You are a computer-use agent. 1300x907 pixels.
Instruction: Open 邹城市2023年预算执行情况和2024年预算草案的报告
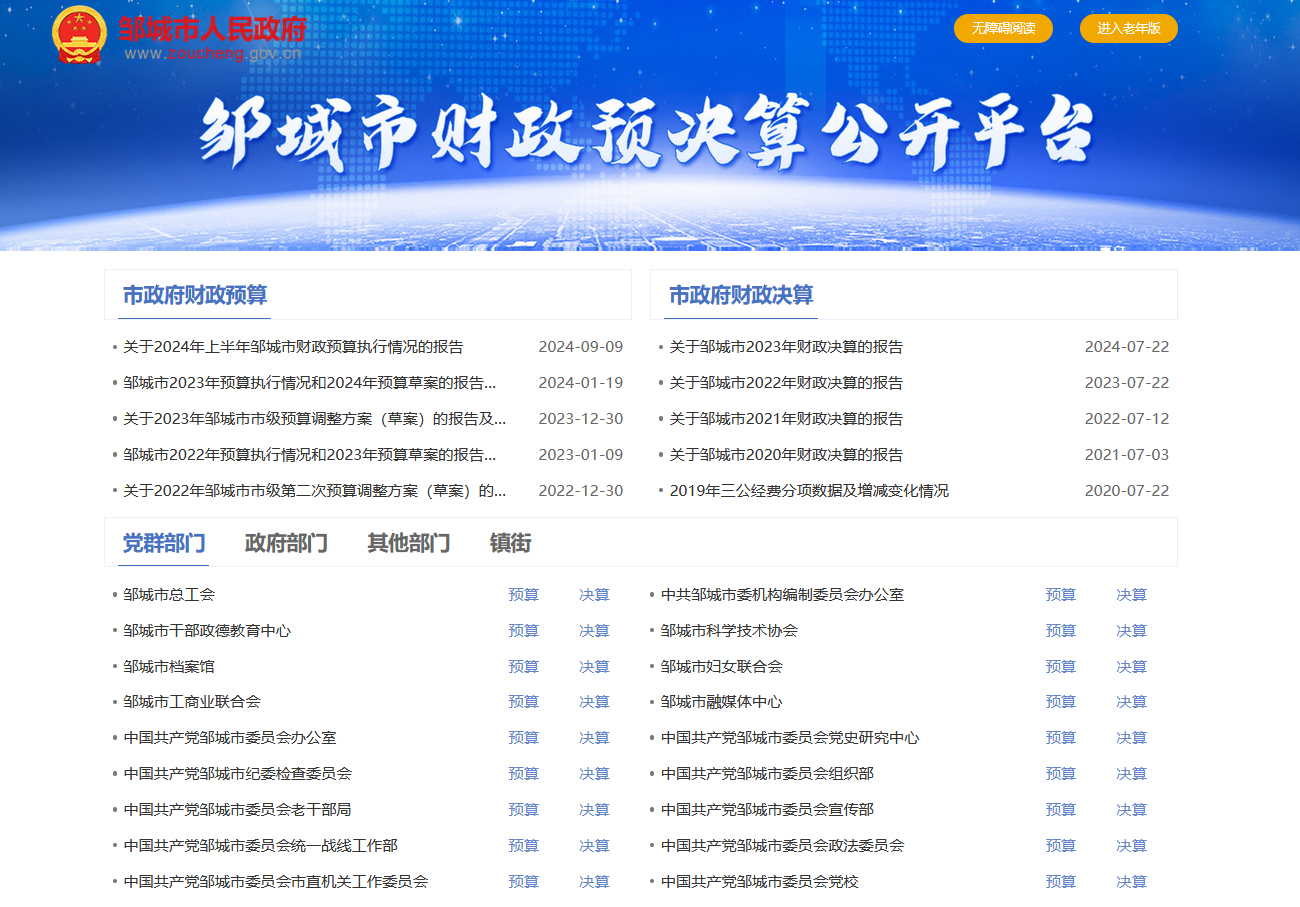pos(310,383)
